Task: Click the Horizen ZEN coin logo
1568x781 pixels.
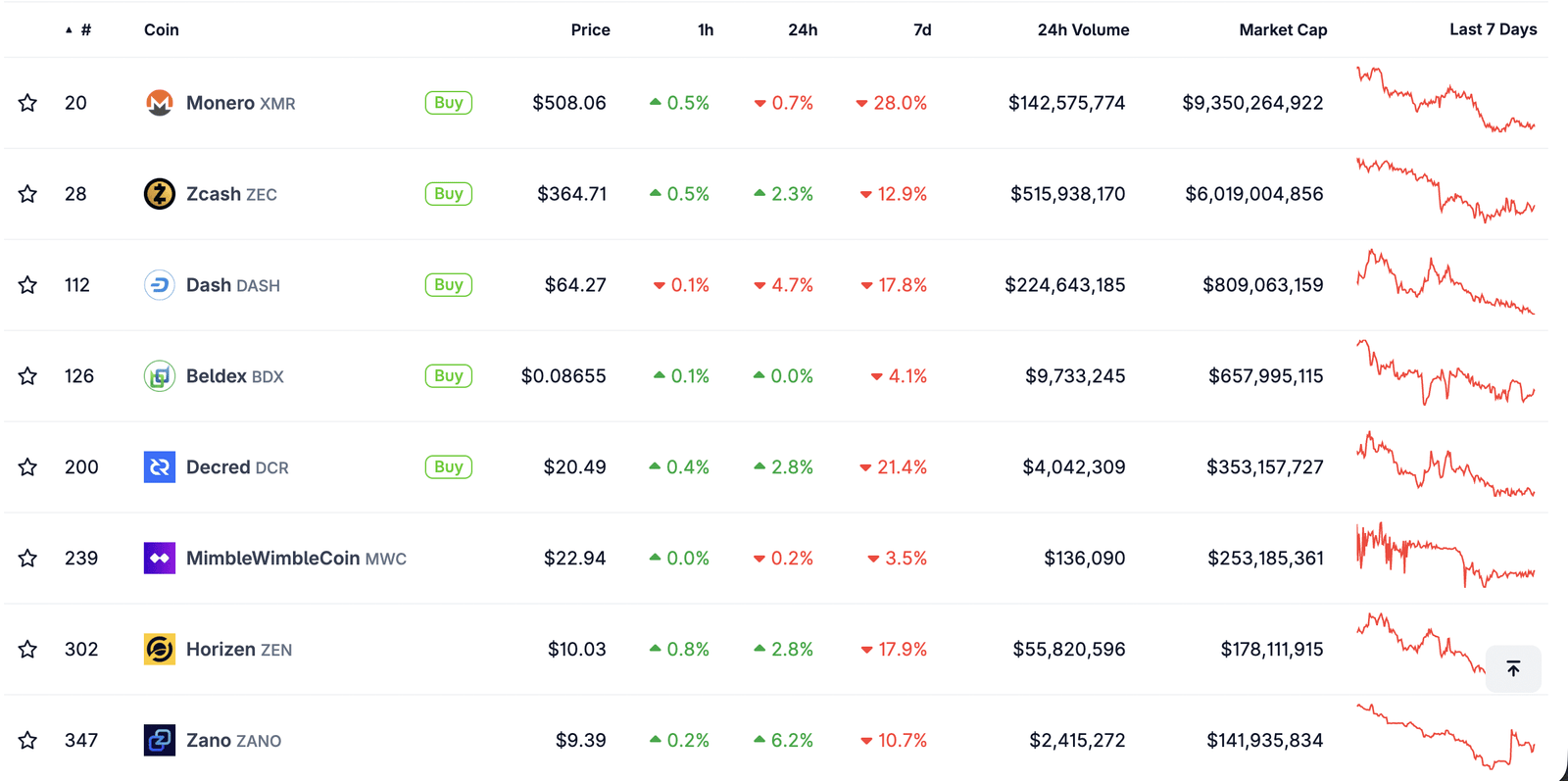Action: pos(159,649)
